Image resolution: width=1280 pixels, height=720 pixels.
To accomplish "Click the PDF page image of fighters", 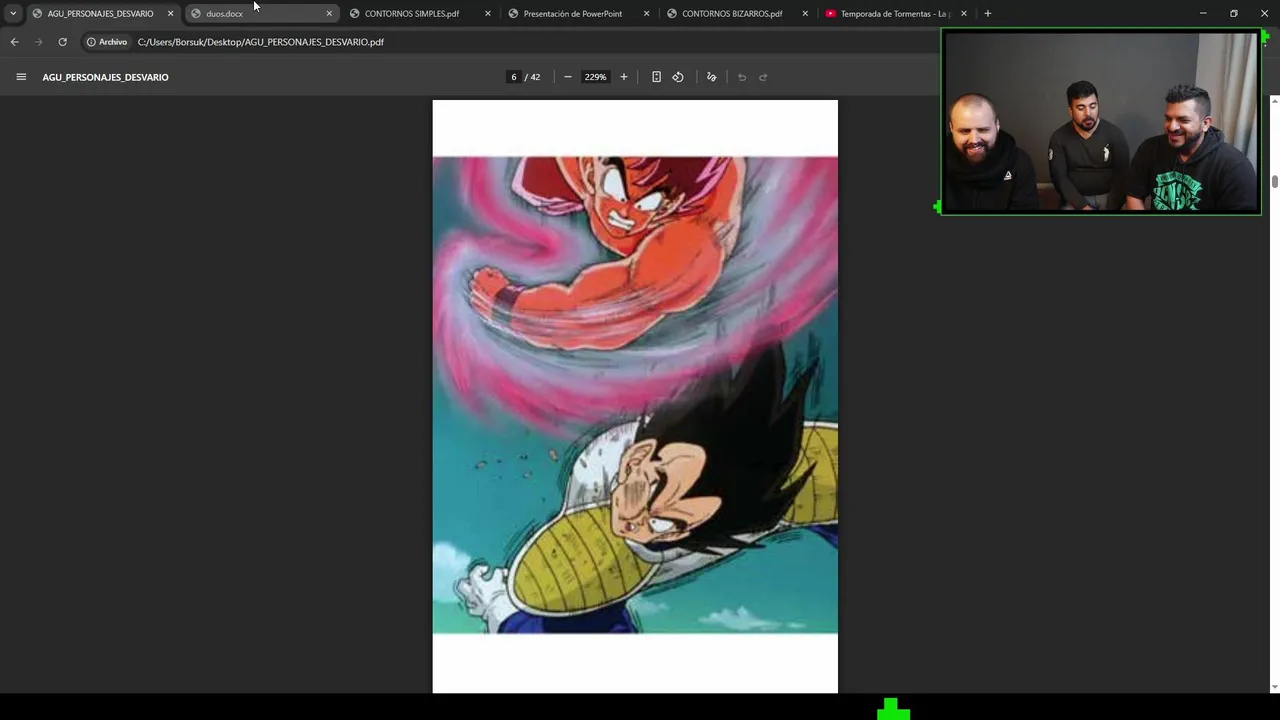I will 635,395.
